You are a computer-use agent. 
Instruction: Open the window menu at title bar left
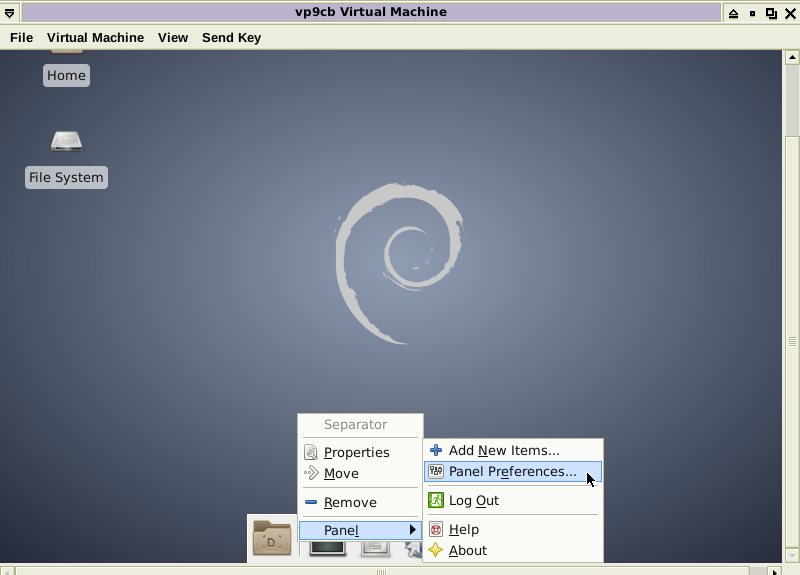10,13
